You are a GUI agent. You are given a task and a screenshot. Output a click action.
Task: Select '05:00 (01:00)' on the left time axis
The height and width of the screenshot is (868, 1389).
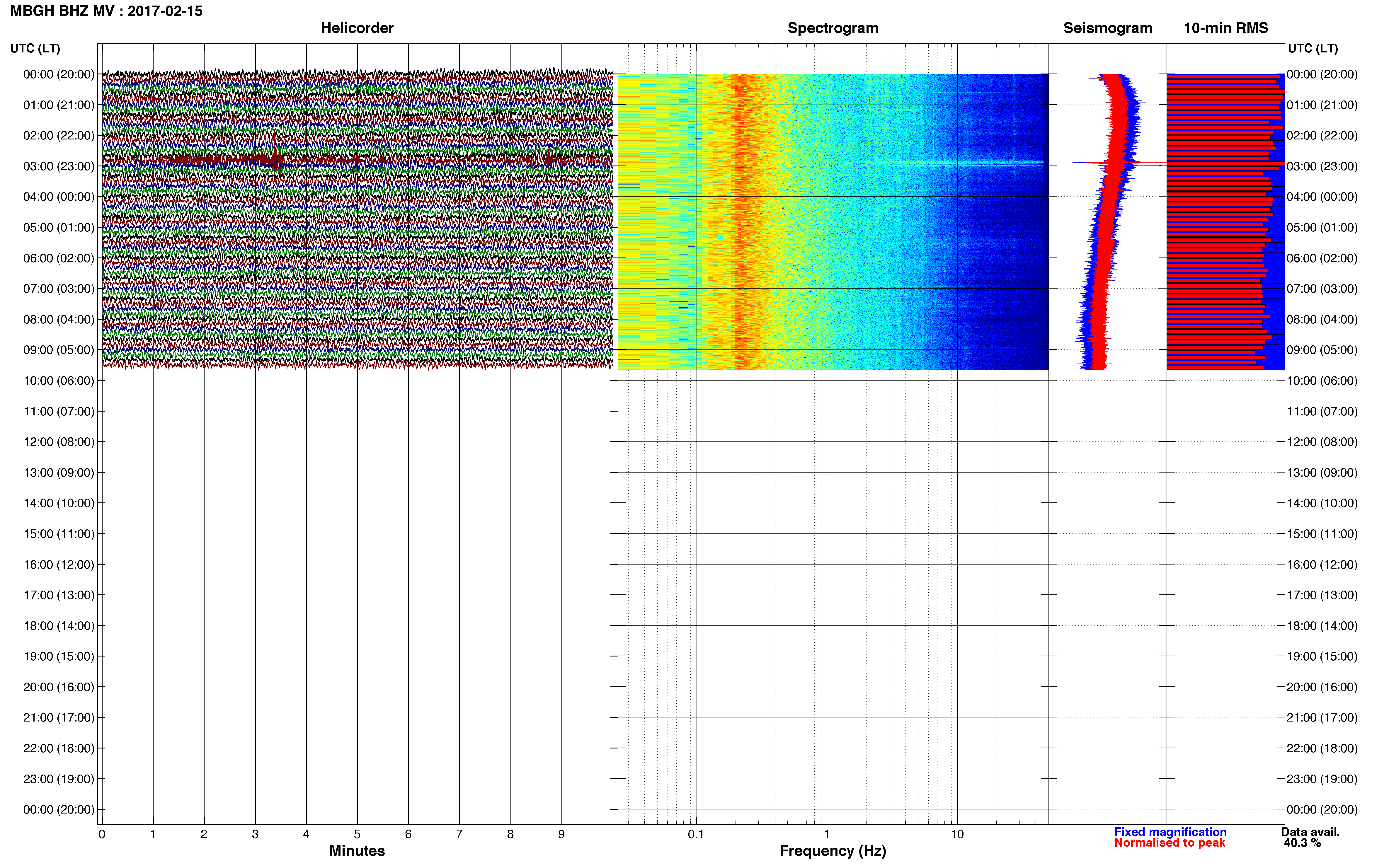tap(59, 227)
